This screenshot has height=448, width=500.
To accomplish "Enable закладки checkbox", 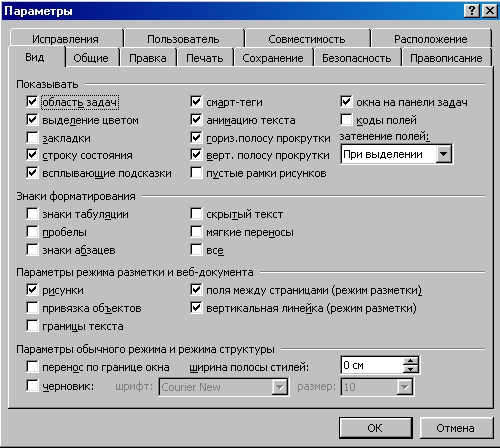I will [32, 137].
